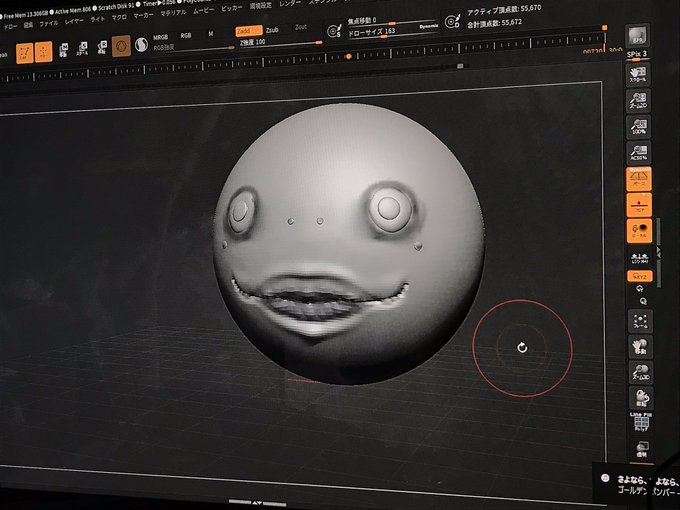
Task: Select the Rotate transform icon
Action: click(102, 47)
